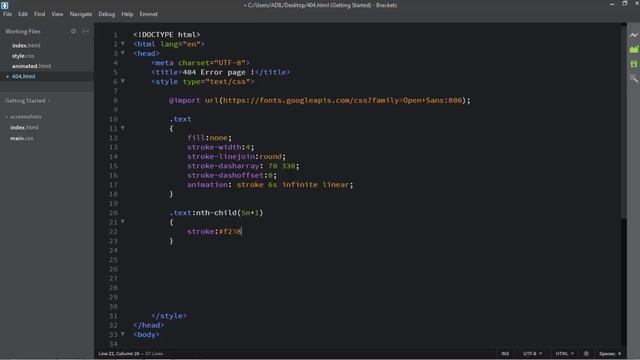Click the Line 22, Column status text
Image resolution: width=640 pixels, height=360 pixels.
(x=119, y=353)
